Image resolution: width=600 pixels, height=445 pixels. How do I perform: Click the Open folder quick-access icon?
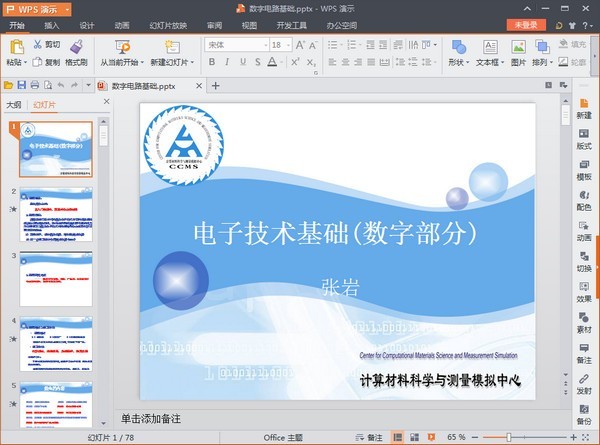(x=8, y=85)
